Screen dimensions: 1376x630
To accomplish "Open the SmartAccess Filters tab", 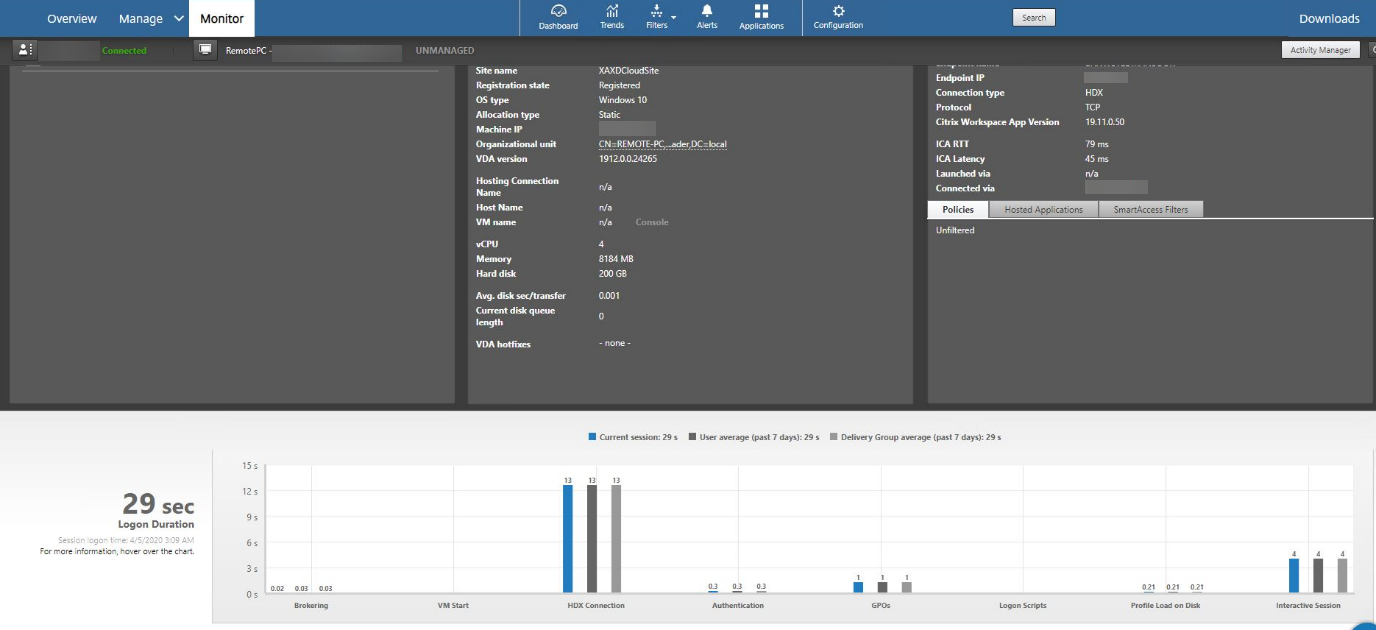I will click(1150, 210).
